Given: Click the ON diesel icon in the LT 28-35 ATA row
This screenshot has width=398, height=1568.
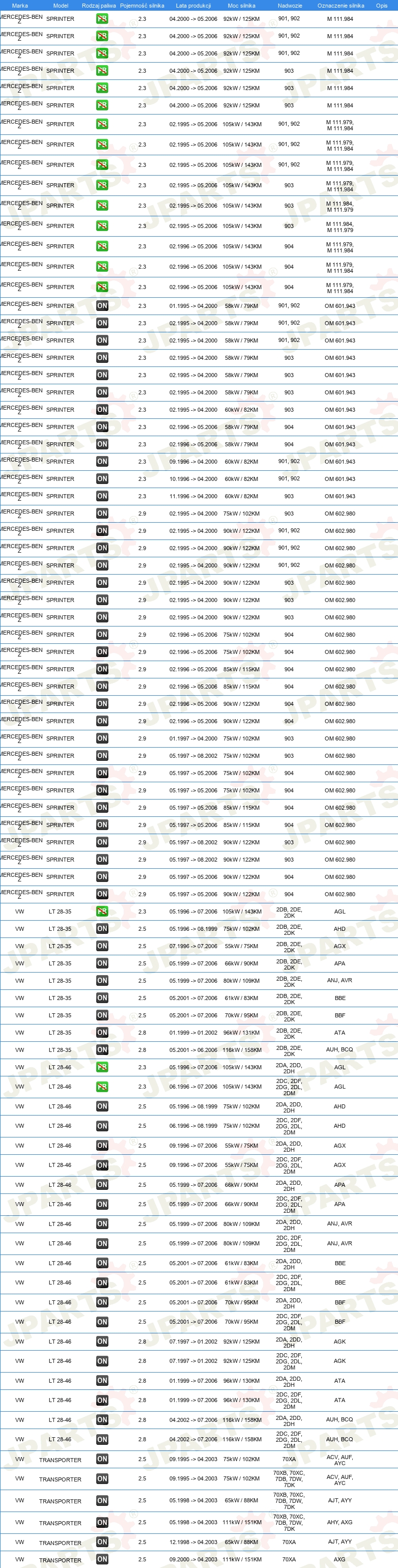Looking at the screenshot, I should (x=102, y=1033).
